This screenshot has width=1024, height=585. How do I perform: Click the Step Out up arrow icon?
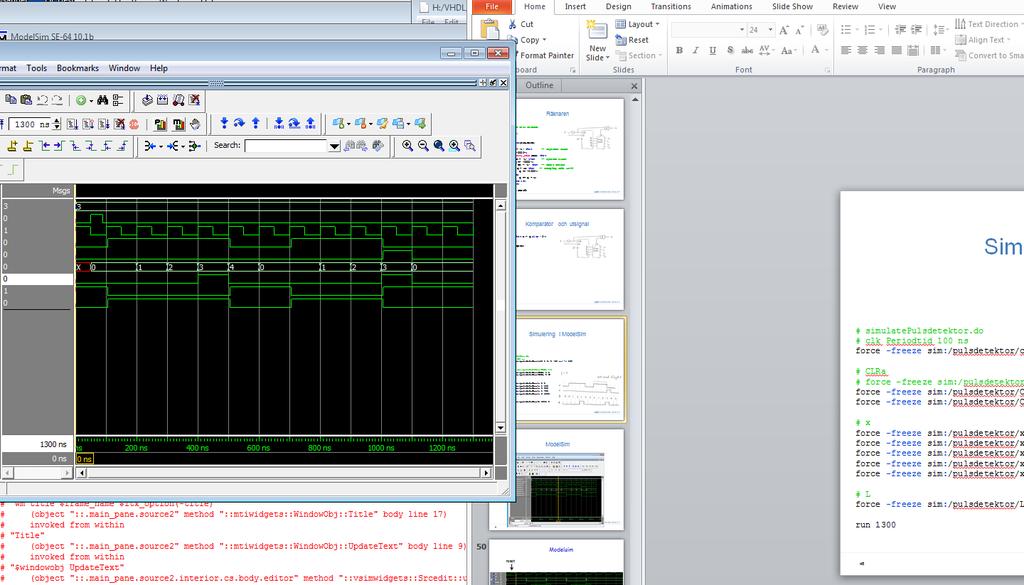[256, 123]
